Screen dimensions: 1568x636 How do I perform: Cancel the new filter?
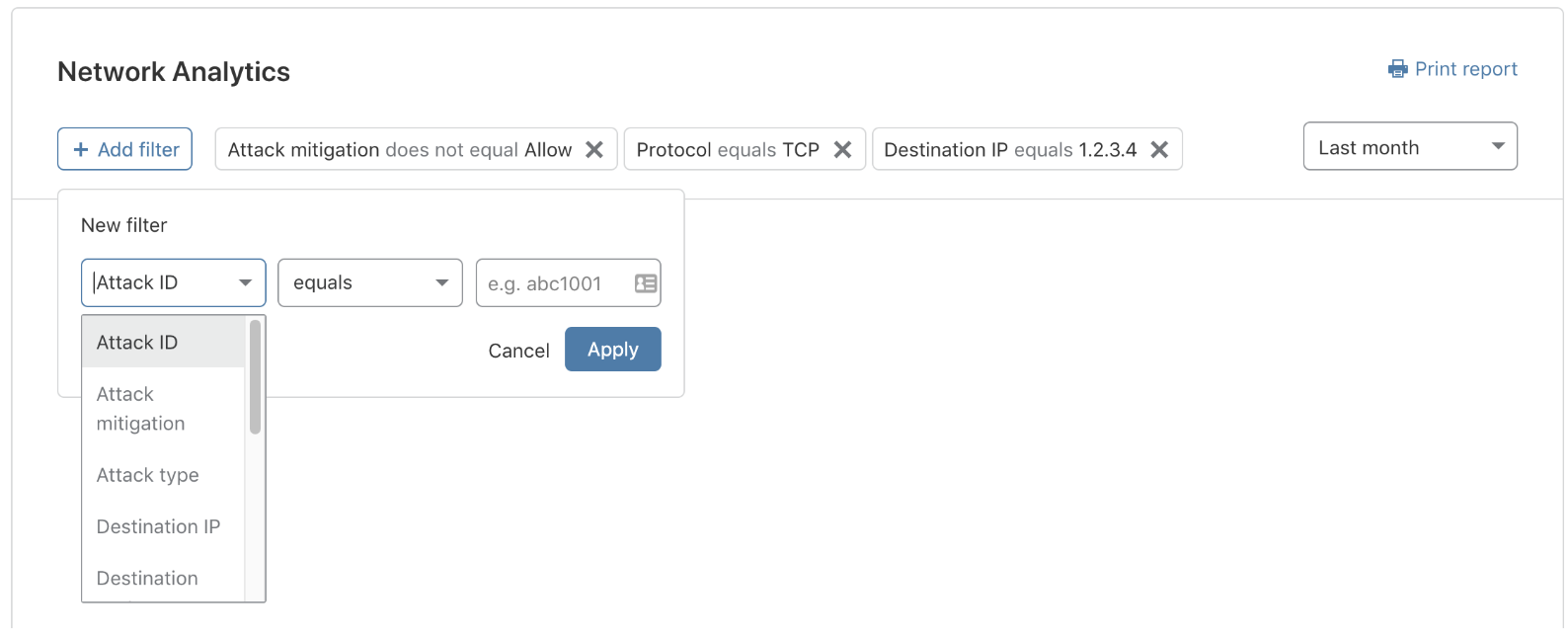(518, 351)
